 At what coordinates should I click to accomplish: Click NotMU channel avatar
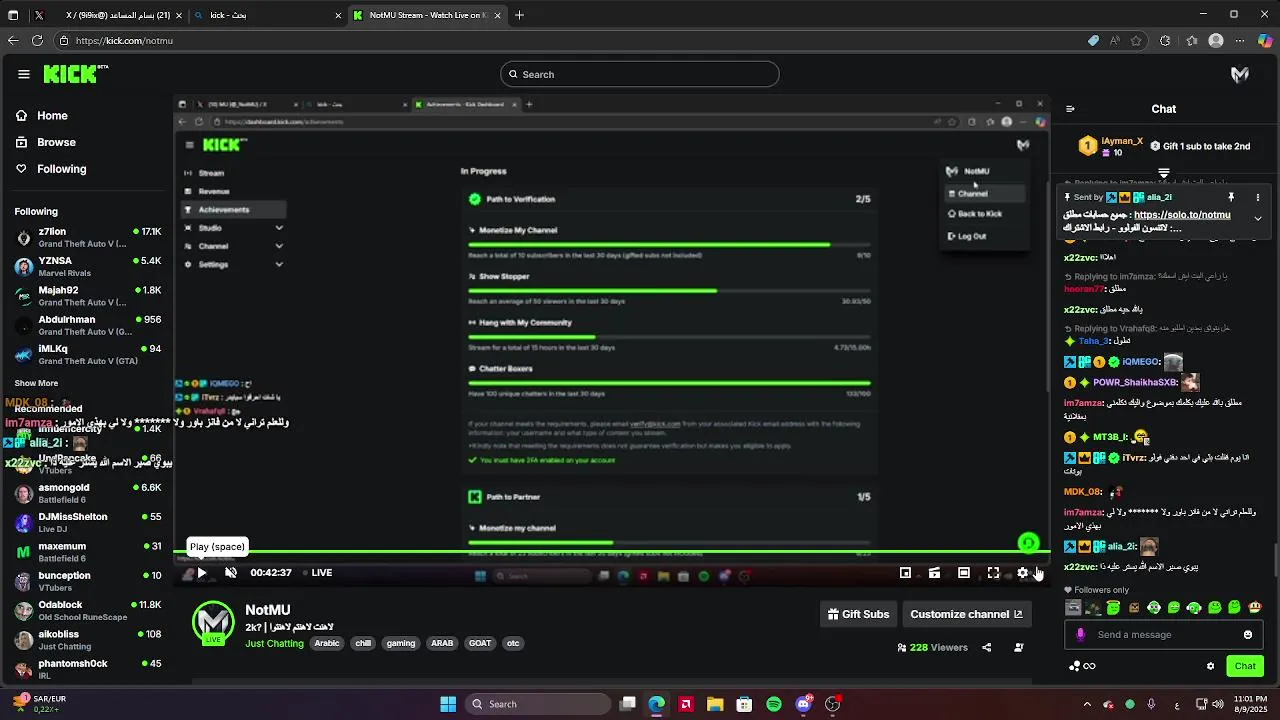213,622
